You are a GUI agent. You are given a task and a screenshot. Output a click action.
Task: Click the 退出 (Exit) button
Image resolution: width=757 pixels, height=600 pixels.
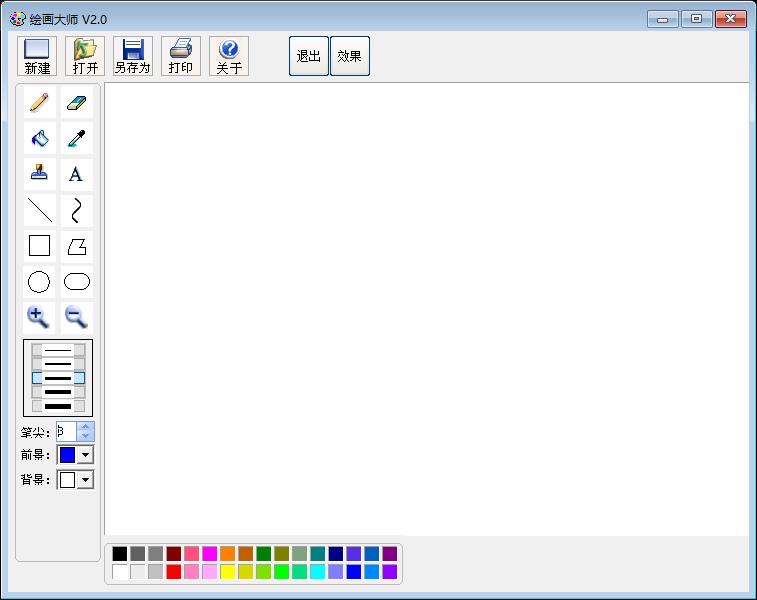click(x=309, y=56)
